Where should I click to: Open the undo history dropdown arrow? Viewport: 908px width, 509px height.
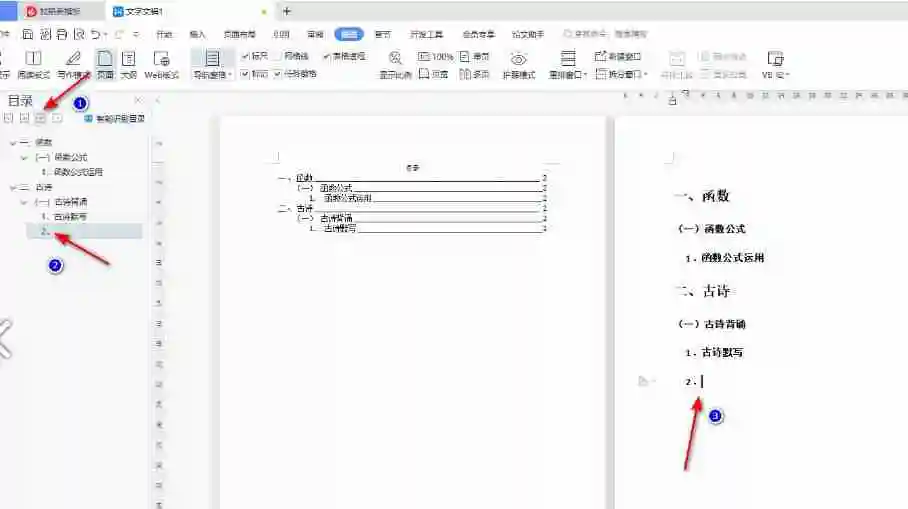point(105,35)
